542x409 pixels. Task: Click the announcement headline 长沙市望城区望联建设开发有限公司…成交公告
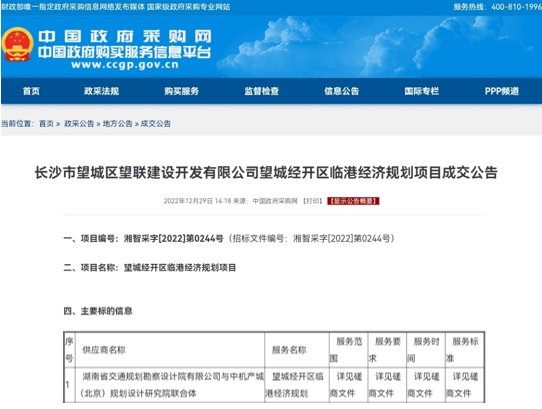(266, 173)
